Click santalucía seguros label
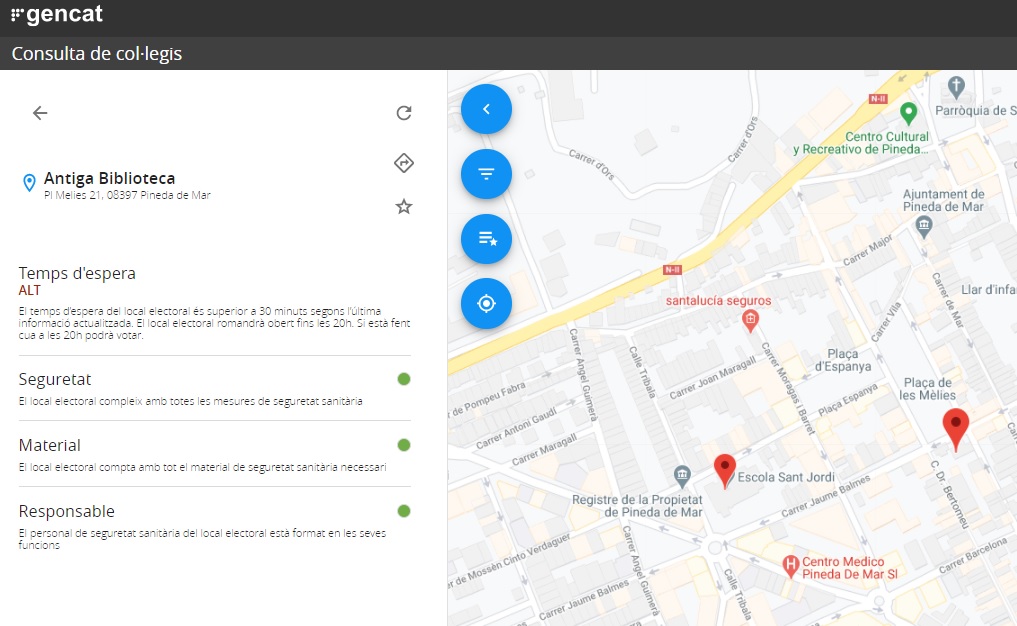The width and height of the screenshot is (1017, 626). pos(719,300)
